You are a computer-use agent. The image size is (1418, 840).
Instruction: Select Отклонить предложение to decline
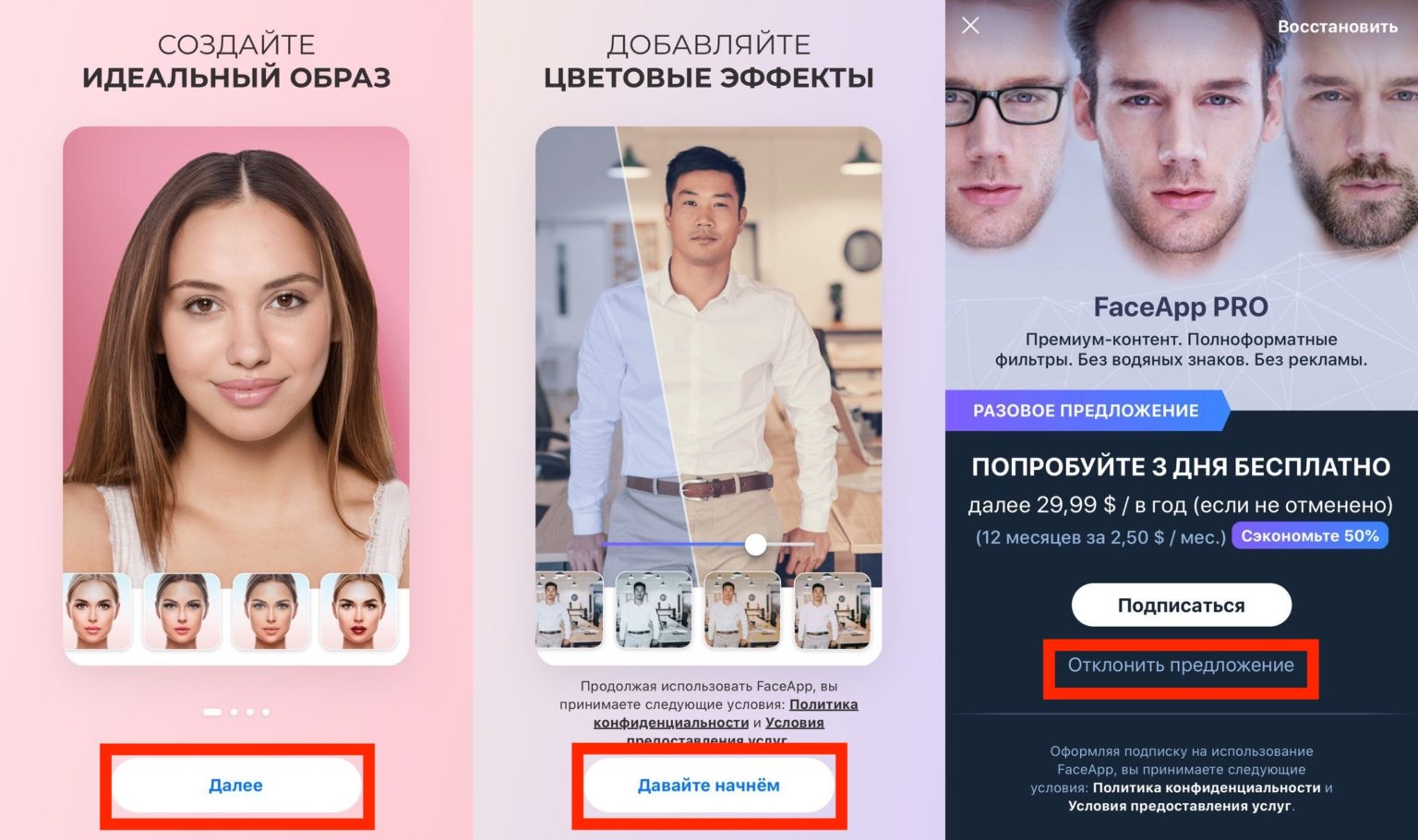click(x=1181, y=666)
